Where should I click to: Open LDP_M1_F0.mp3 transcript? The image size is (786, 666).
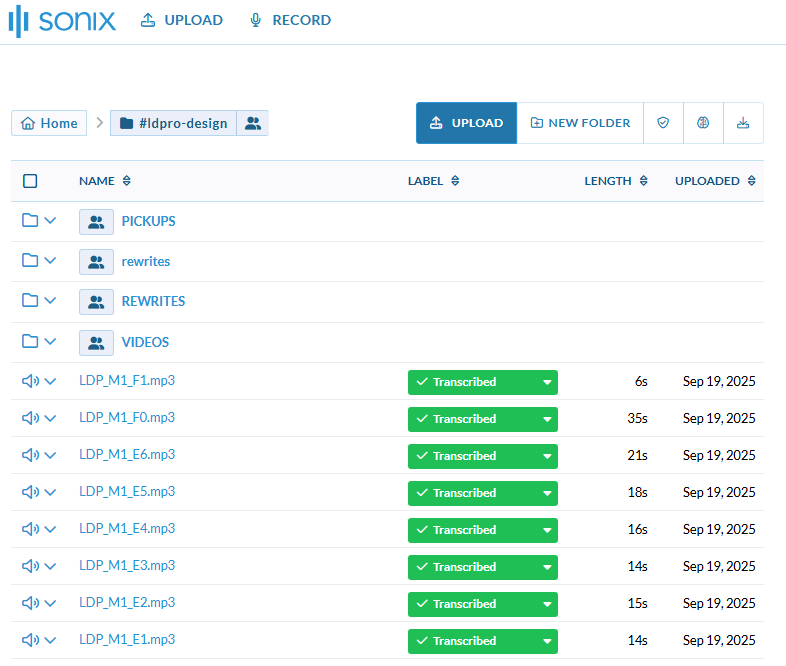tap(127, 417)
